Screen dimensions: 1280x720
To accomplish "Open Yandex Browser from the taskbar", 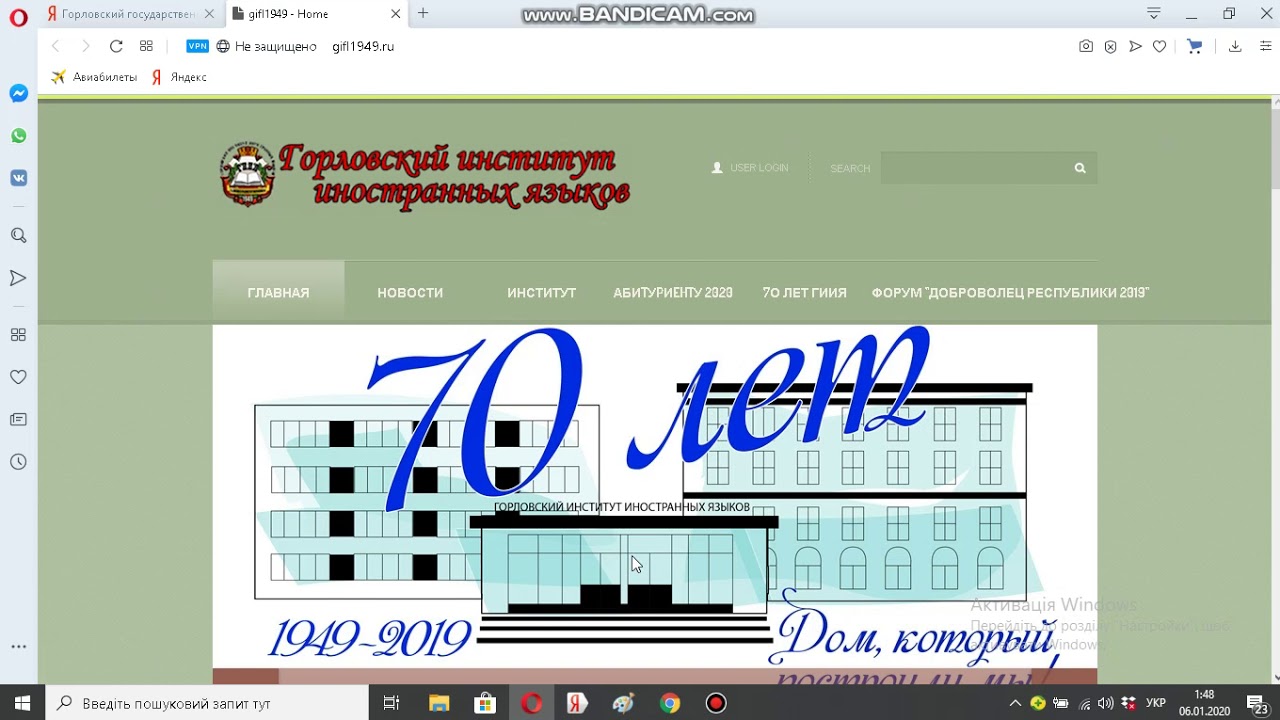I will click(x=577, y=703).
